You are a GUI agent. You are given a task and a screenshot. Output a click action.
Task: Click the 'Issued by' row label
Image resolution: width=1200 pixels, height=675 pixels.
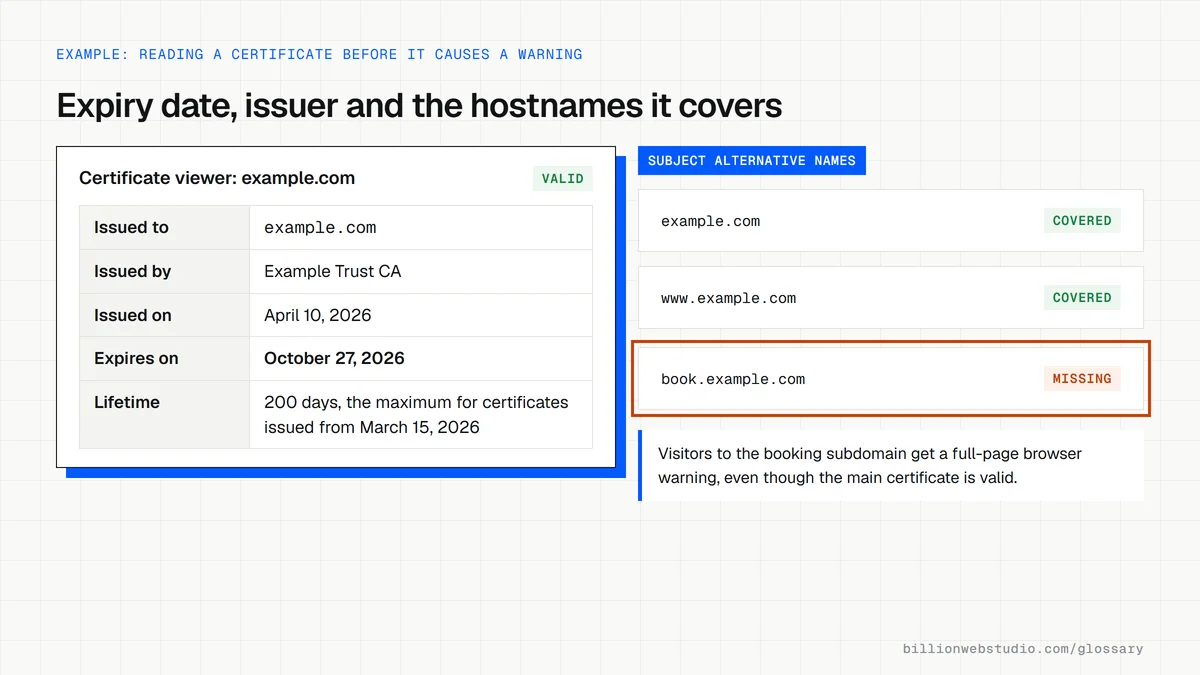(132, 271)
